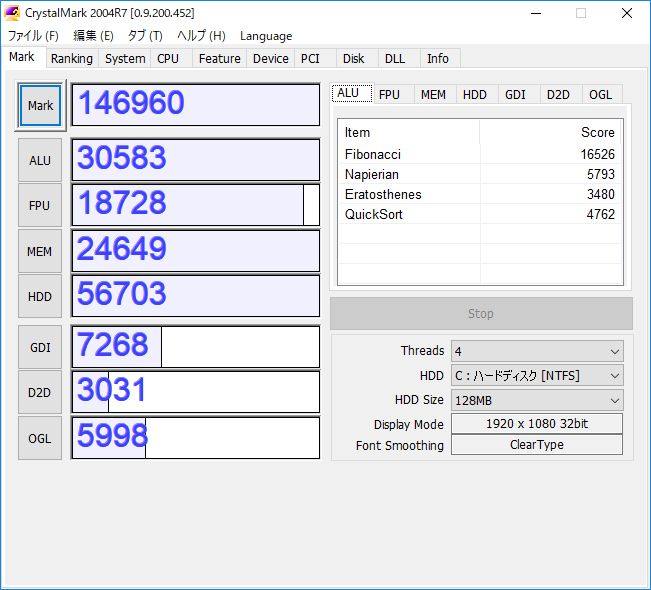This screenshot has width=651, height=590.
Task: Select the Device tab
Action: click(271, 59)
